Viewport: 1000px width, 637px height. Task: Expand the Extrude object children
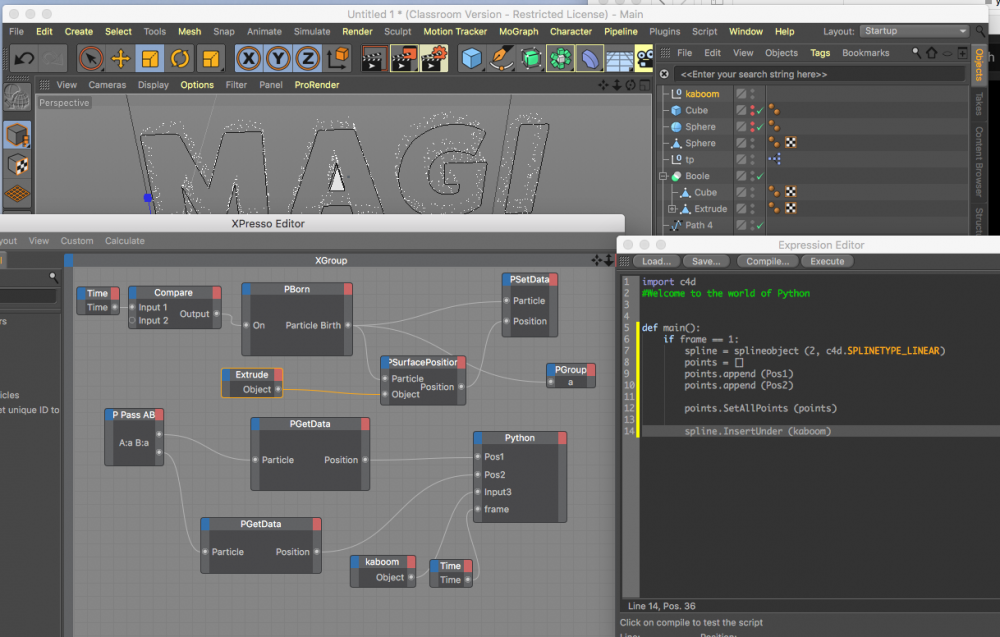click(x=673, y=209)
